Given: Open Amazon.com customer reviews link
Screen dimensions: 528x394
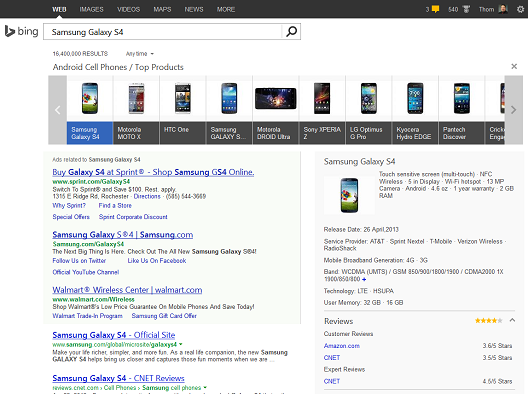Looking at the screenshot, I should tap(342, 346).
